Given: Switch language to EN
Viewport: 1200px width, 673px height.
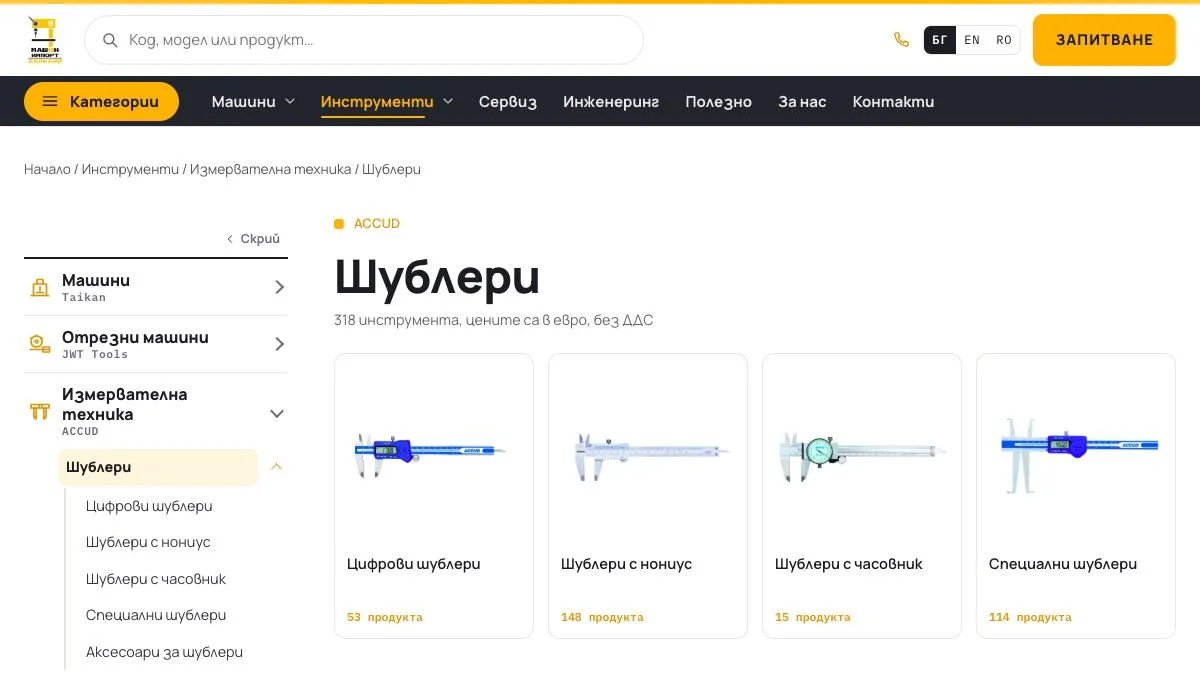Looking at the screenshot, I should [x=972, y=40].
